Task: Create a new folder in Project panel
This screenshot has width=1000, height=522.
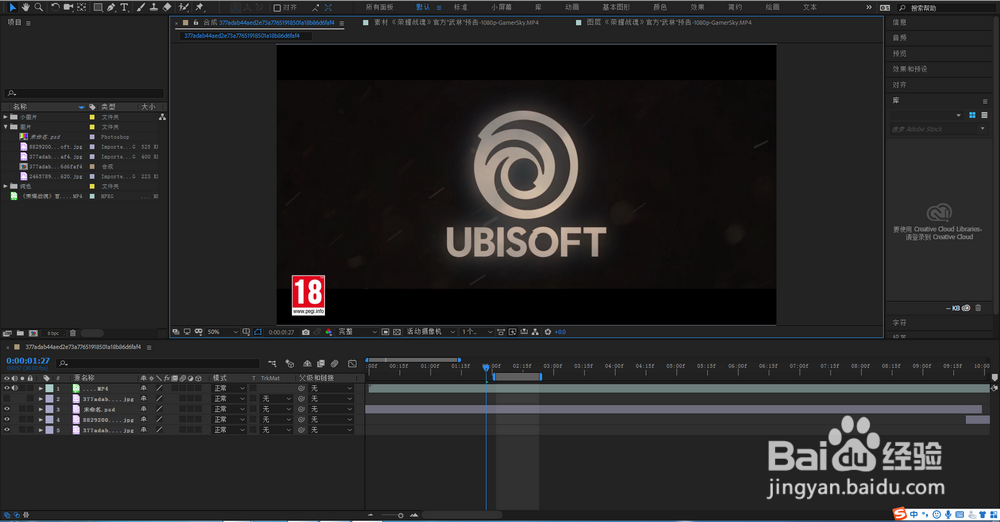Action: (20, 333)
